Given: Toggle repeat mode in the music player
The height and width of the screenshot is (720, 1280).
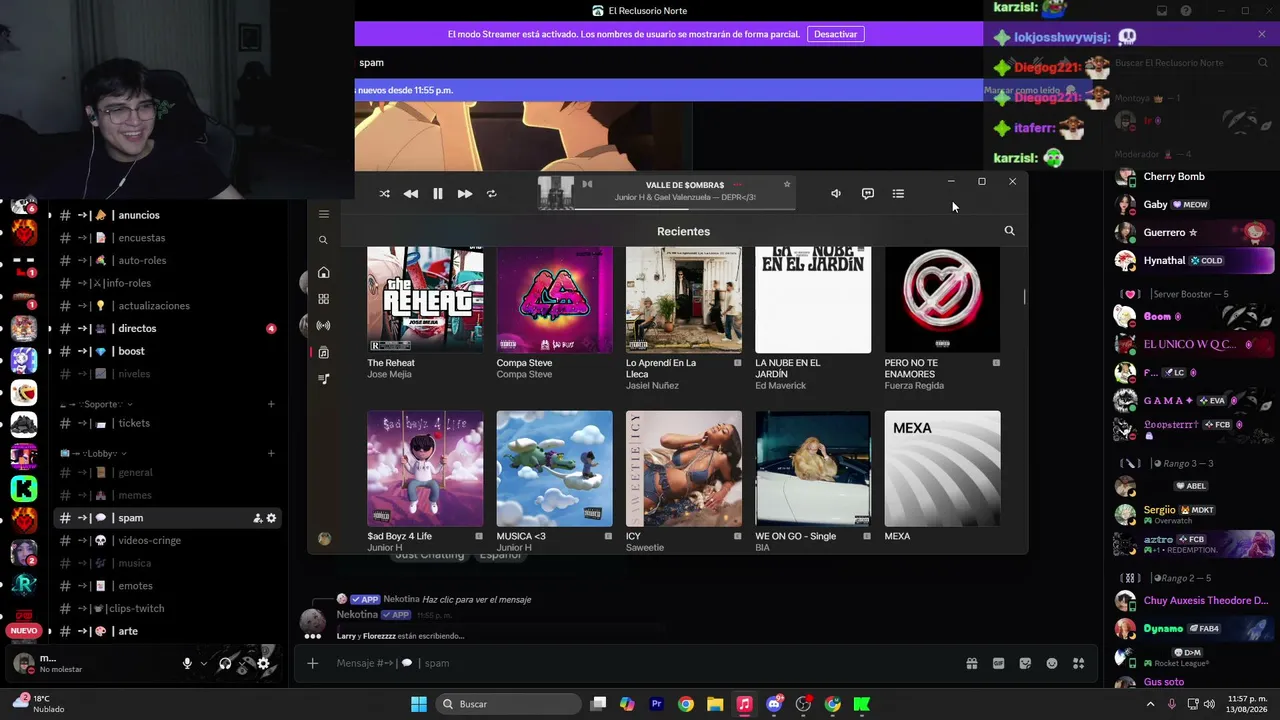Looking at the screenshot, I should (492, 194).
